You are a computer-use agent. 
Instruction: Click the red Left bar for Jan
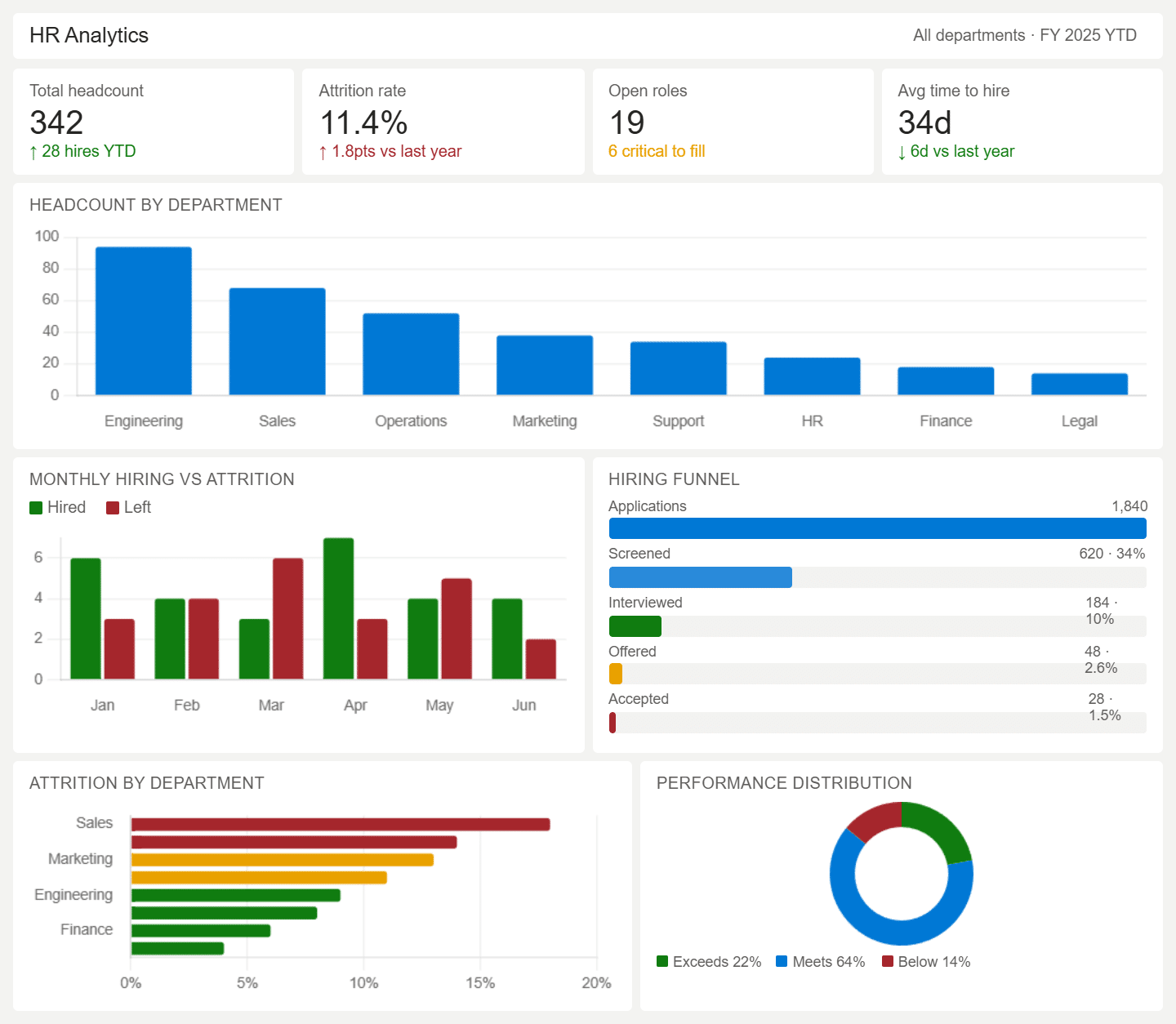click(x=119, y=649)
